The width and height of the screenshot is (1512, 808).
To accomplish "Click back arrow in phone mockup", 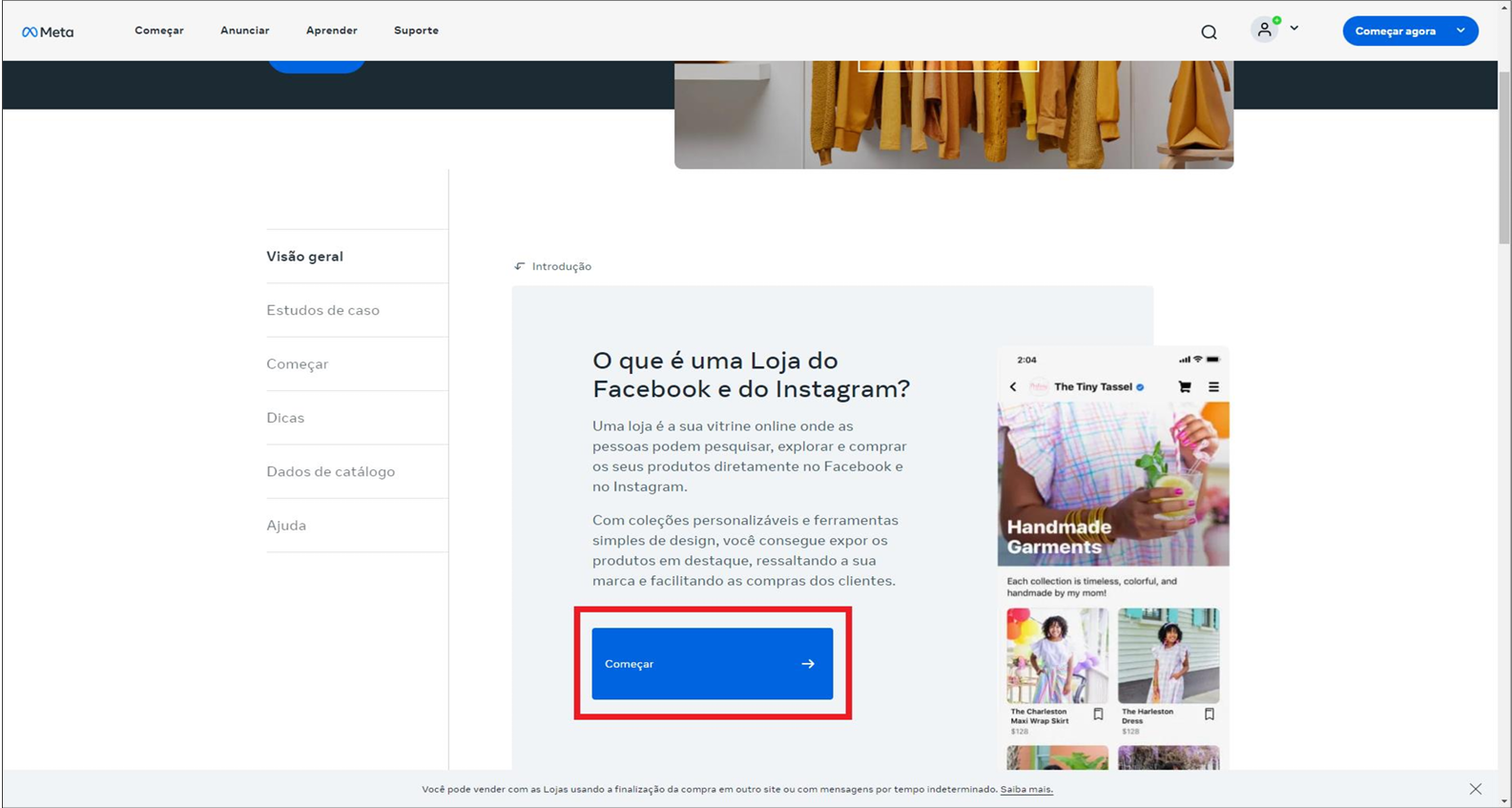I will coord(1013,387).
